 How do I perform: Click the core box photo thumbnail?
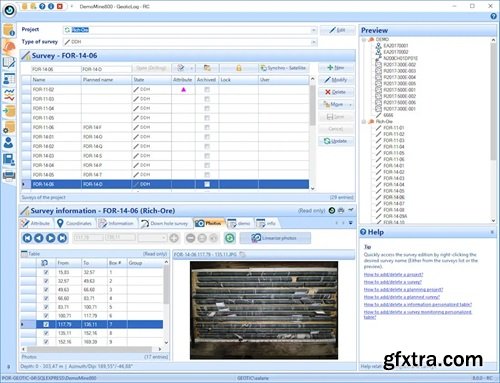(x=264, y=310)
